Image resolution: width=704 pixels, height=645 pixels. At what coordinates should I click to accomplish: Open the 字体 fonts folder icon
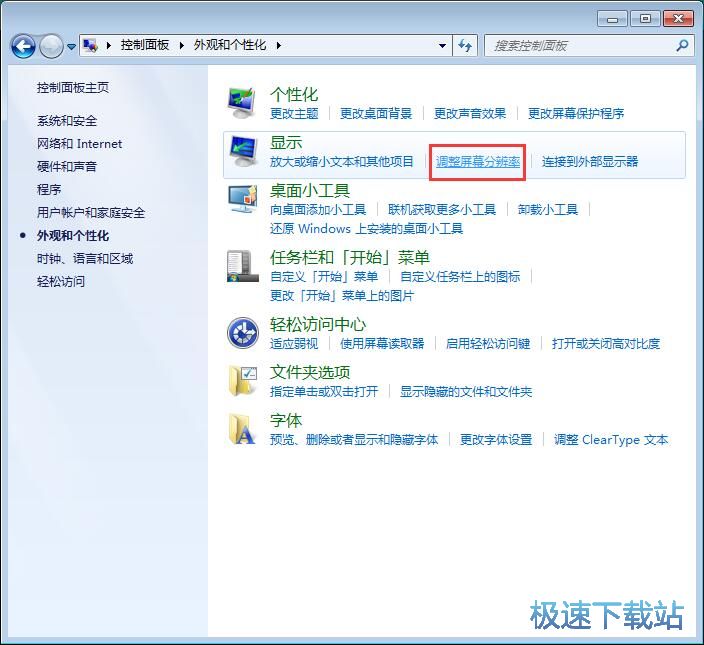coord(242,429)
